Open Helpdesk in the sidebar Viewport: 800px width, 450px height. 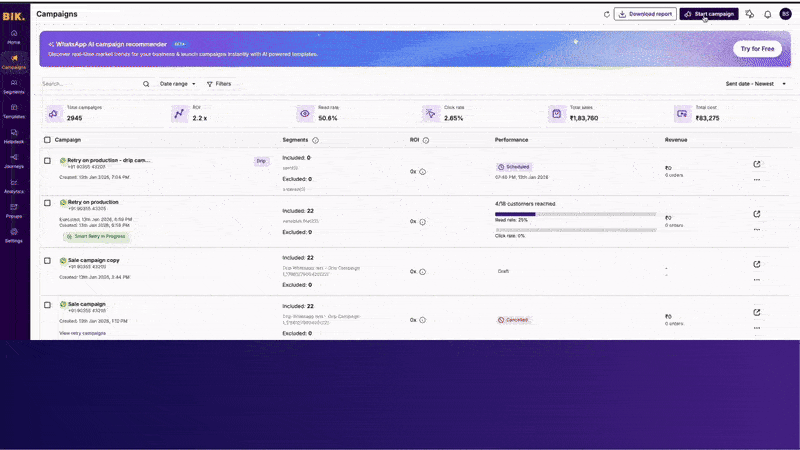(x=14, y=136)
